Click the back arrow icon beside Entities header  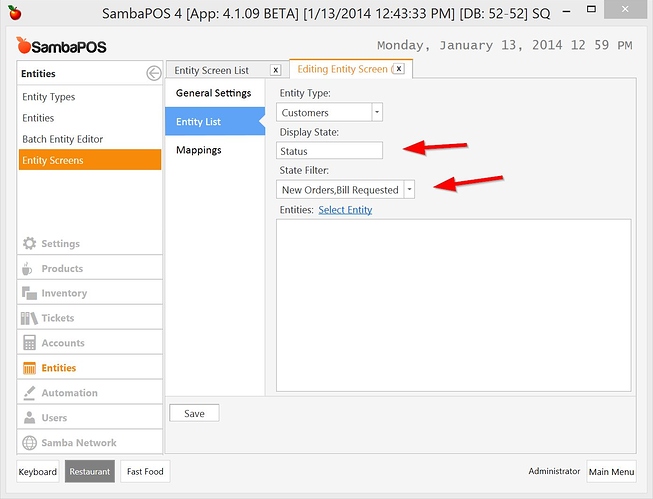pyautogui.click(x=154, y=73)
